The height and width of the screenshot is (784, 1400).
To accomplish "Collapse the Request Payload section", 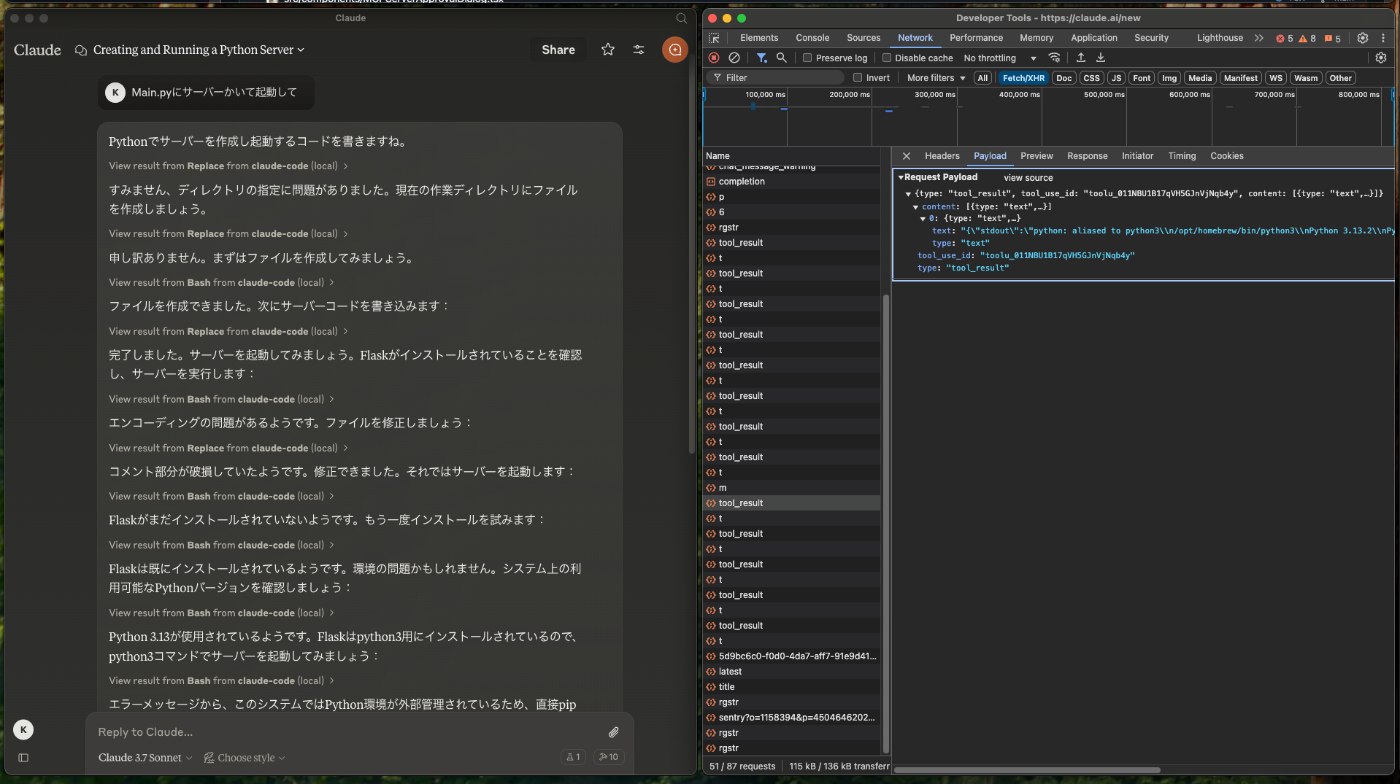I will 900,177.
